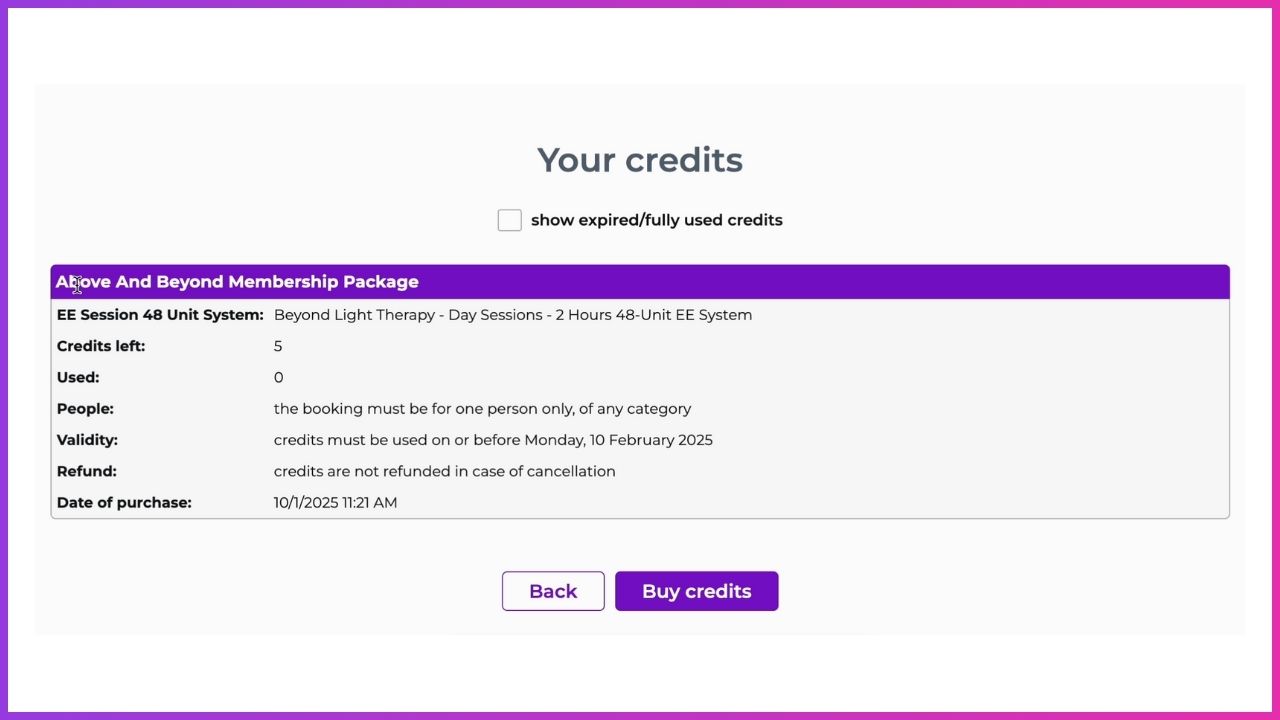Click the 'Validity:' row label
The image size is (1280, 720).
[87, 440]
